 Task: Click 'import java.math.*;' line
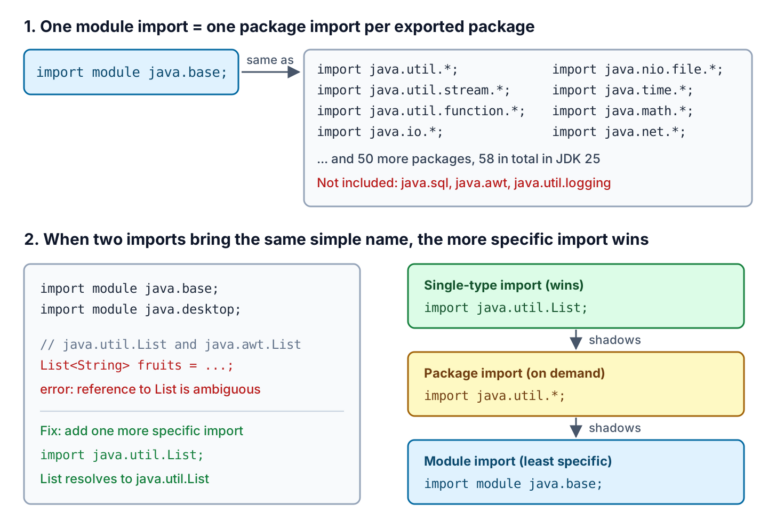coord(623,111)
